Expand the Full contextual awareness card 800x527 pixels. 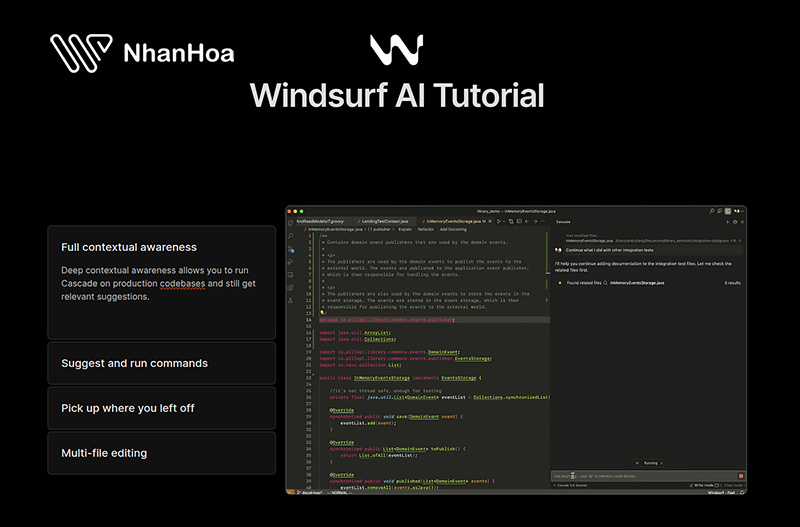[162, 283]
